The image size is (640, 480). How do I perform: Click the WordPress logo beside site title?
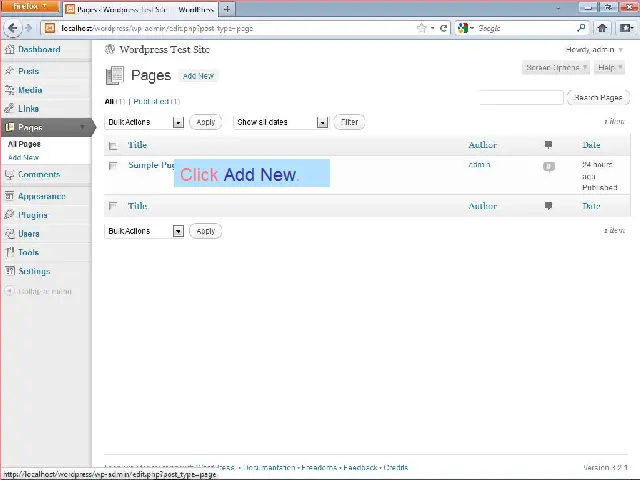[110, 49]
